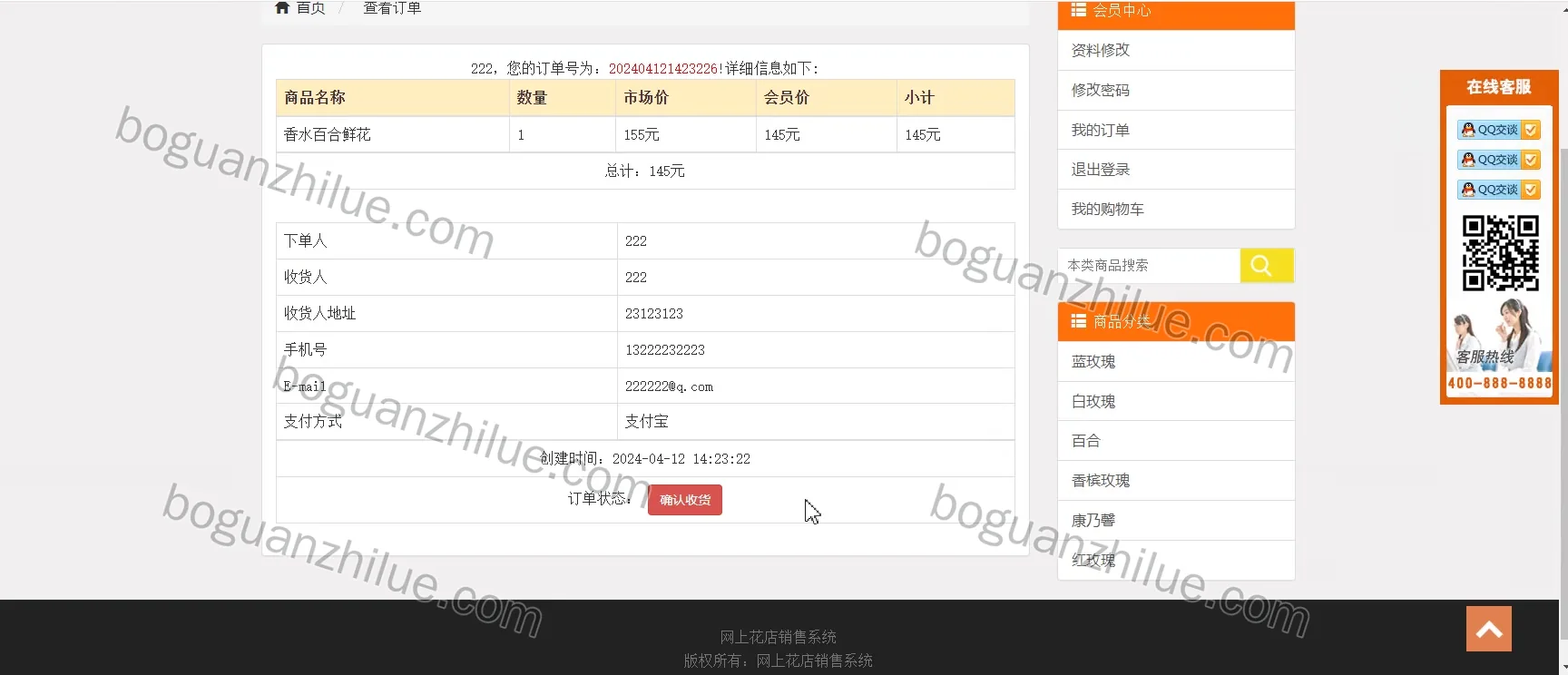Click the 在线客服 panel header
1568x675 pixels.
point(1499,87)
